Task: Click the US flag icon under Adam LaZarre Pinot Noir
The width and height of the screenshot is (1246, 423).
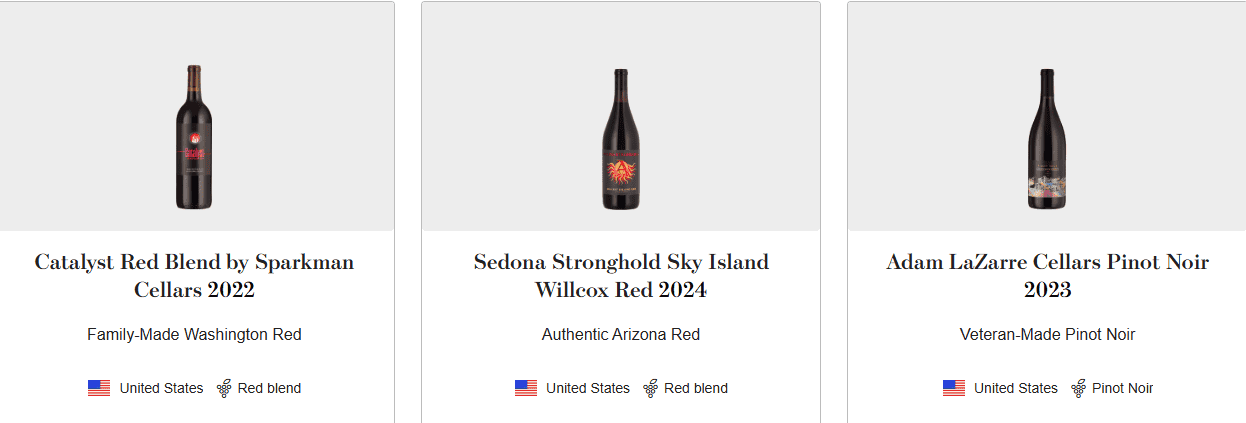Action: tap(954, 388)
